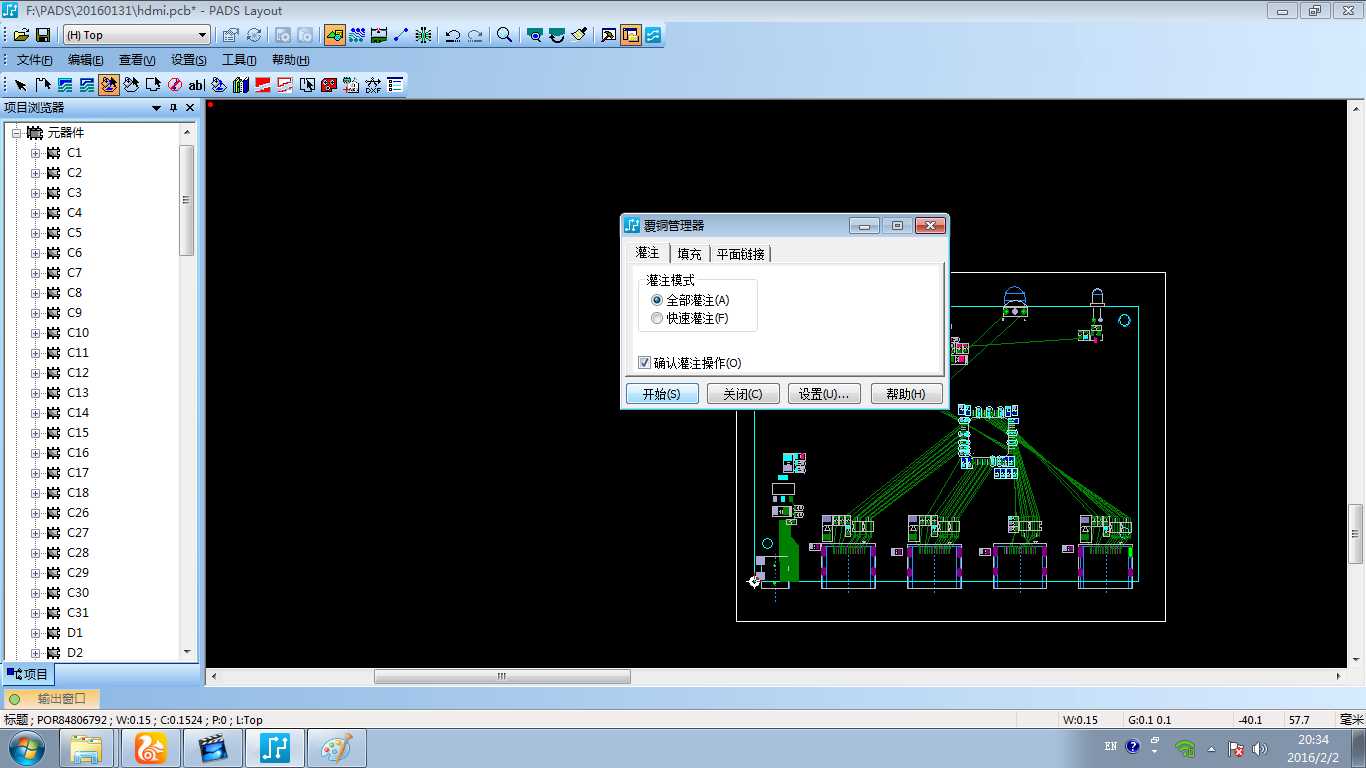Click the Redraw icon
1366x768 pixels.
click(579, 35)
